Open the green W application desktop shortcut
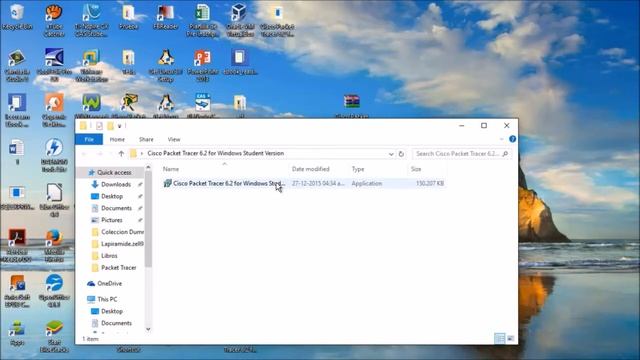Viewport: 640px width, 360px height. (91, 103)
